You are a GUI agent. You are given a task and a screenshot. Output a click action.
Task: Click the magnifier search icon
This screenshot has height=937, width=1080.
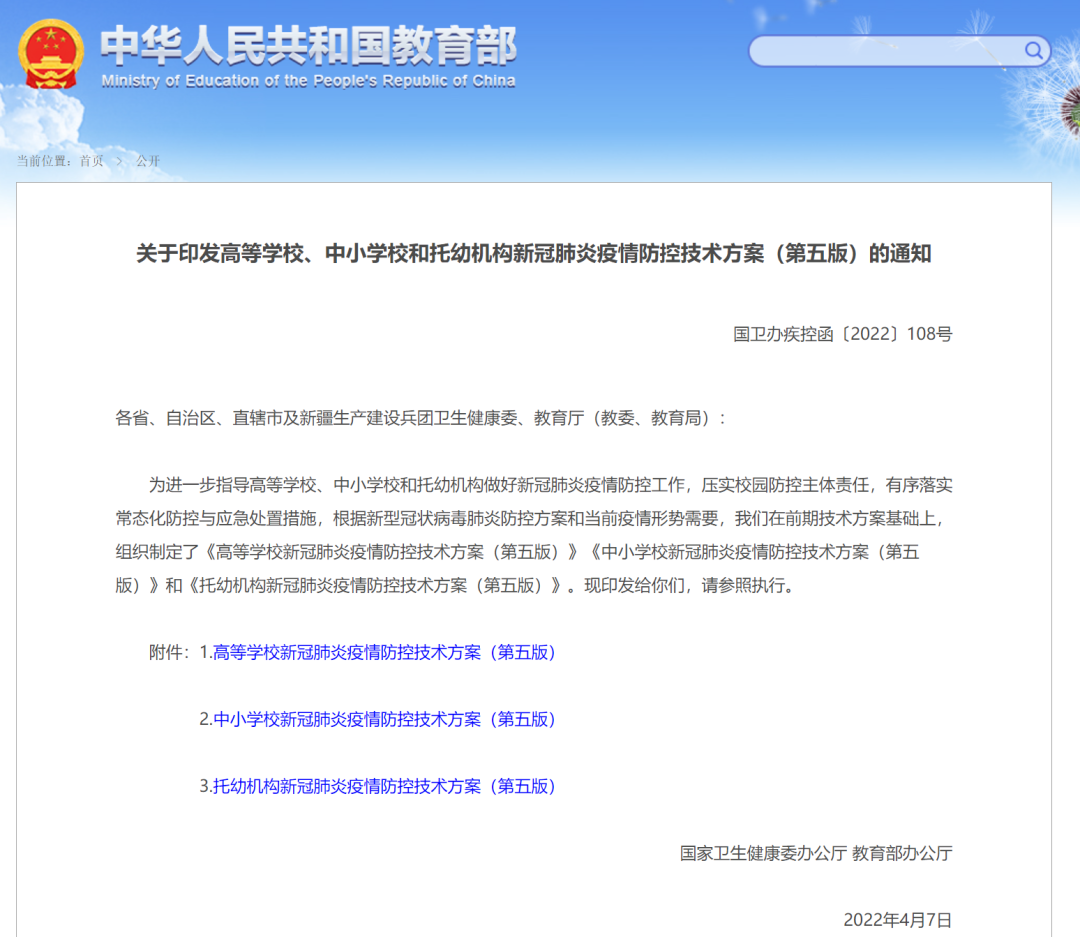point(1033,51)
